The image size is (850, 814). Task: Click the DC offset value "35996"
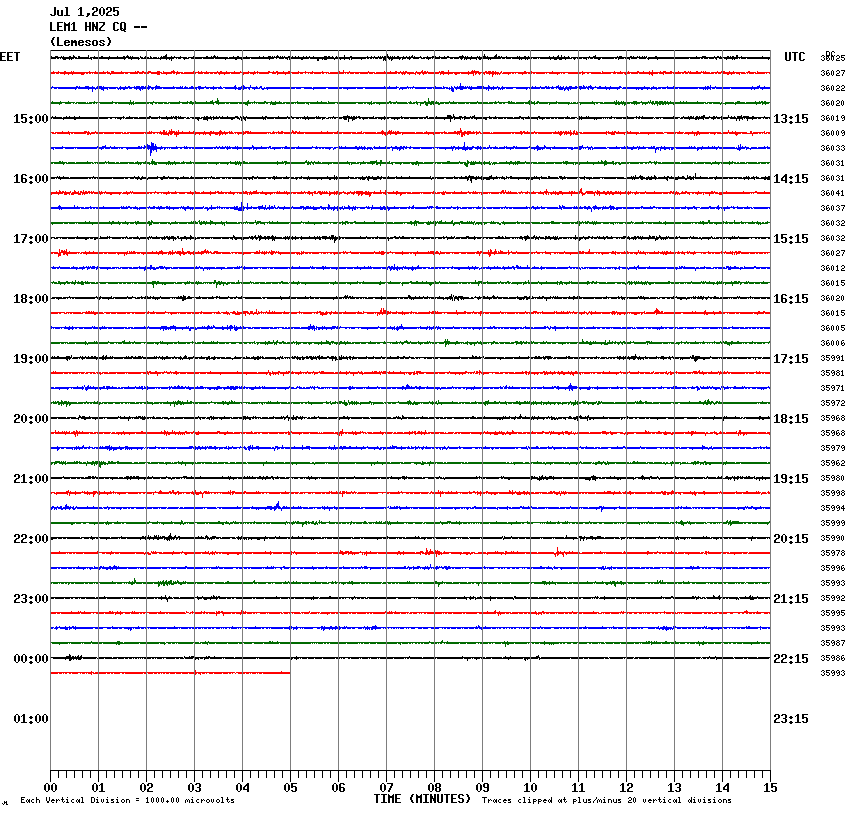(x=833, y=568)
